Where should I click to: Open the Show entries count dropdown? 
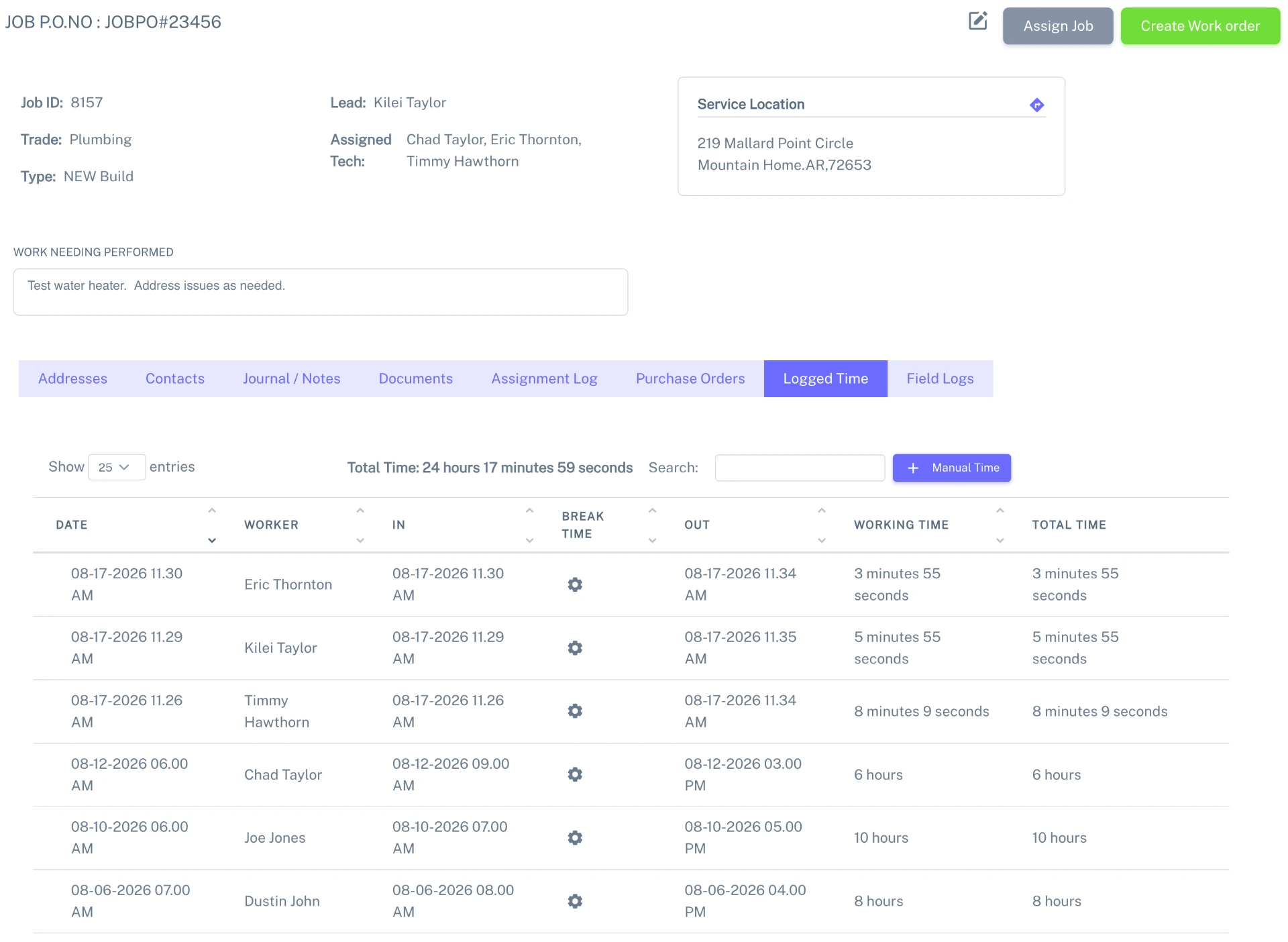pyautogui.click(x=116, y=467)
